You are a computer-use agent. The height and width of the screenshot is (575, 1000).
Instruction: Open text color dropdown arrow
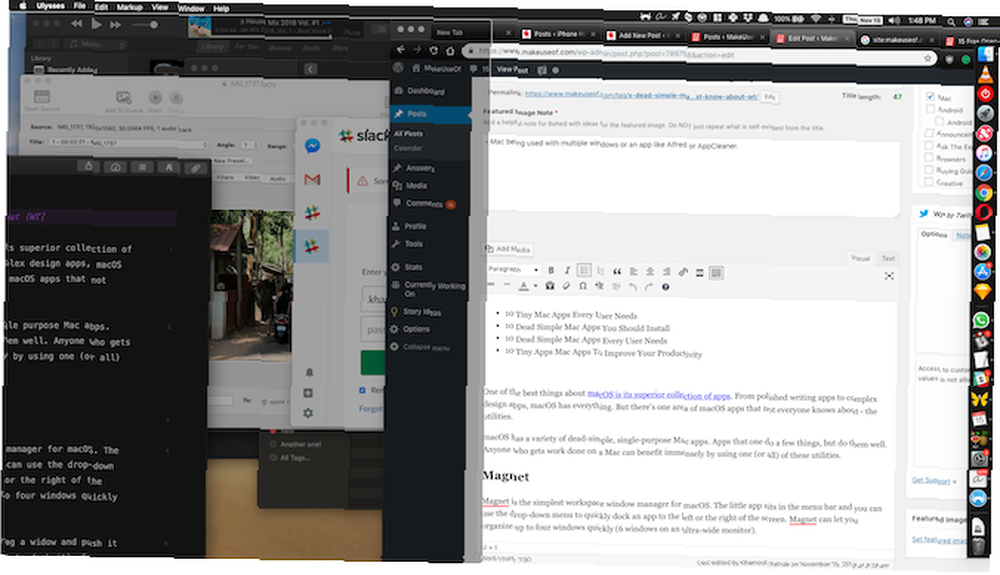point(535,286)
